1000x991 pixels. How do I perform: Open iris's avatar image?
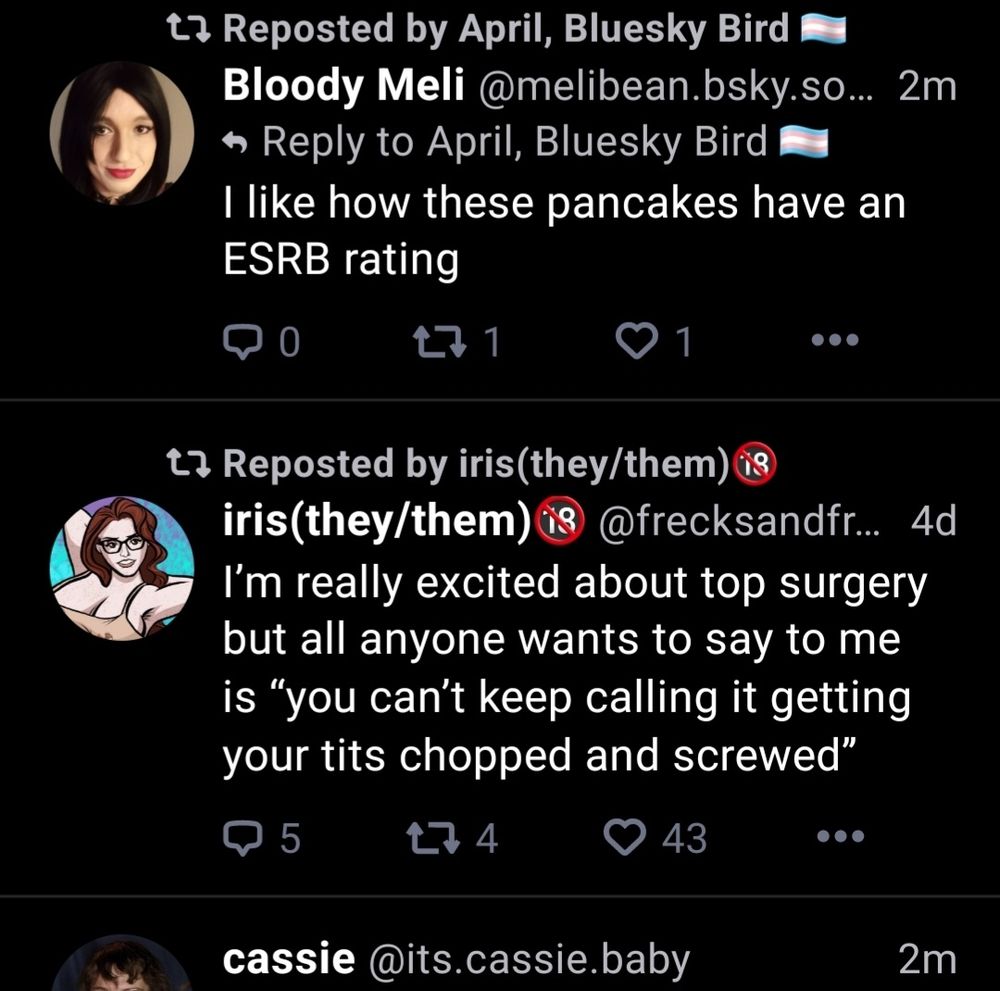click(x=120, y=570)
